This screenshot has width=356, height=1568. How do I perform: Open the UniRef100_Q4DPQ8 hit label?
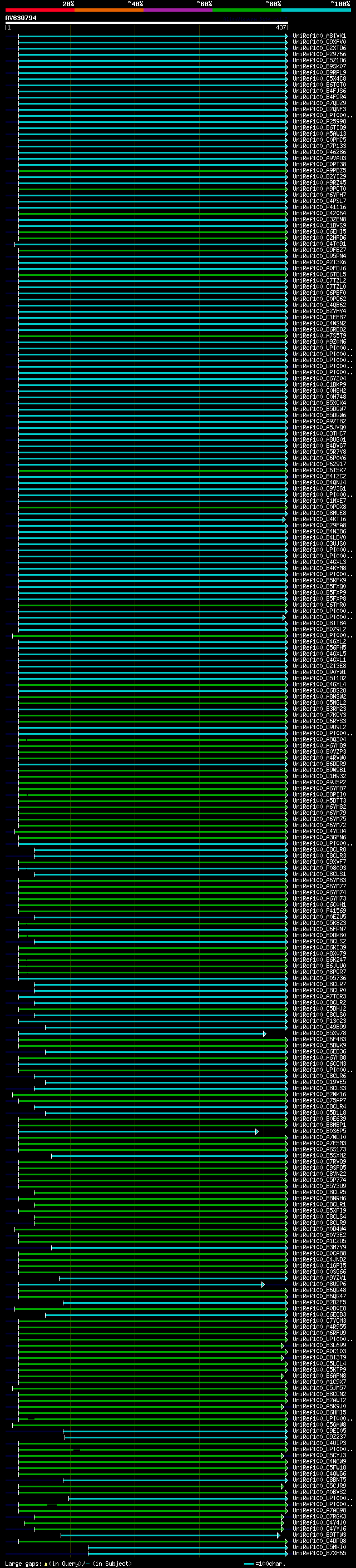click(319, 1541)
